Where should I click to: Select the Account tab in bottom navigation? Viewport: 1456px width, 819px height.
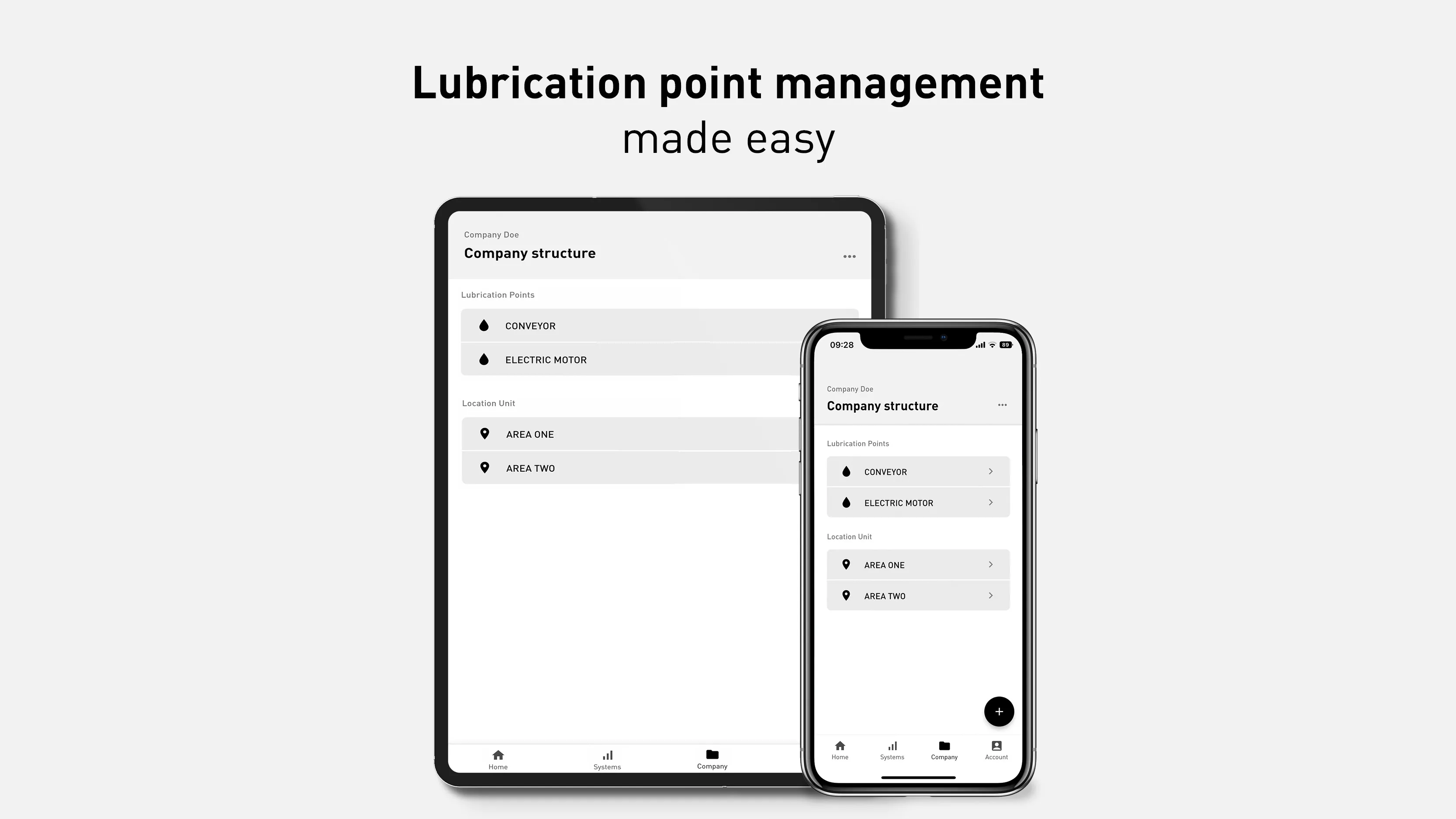996,750
